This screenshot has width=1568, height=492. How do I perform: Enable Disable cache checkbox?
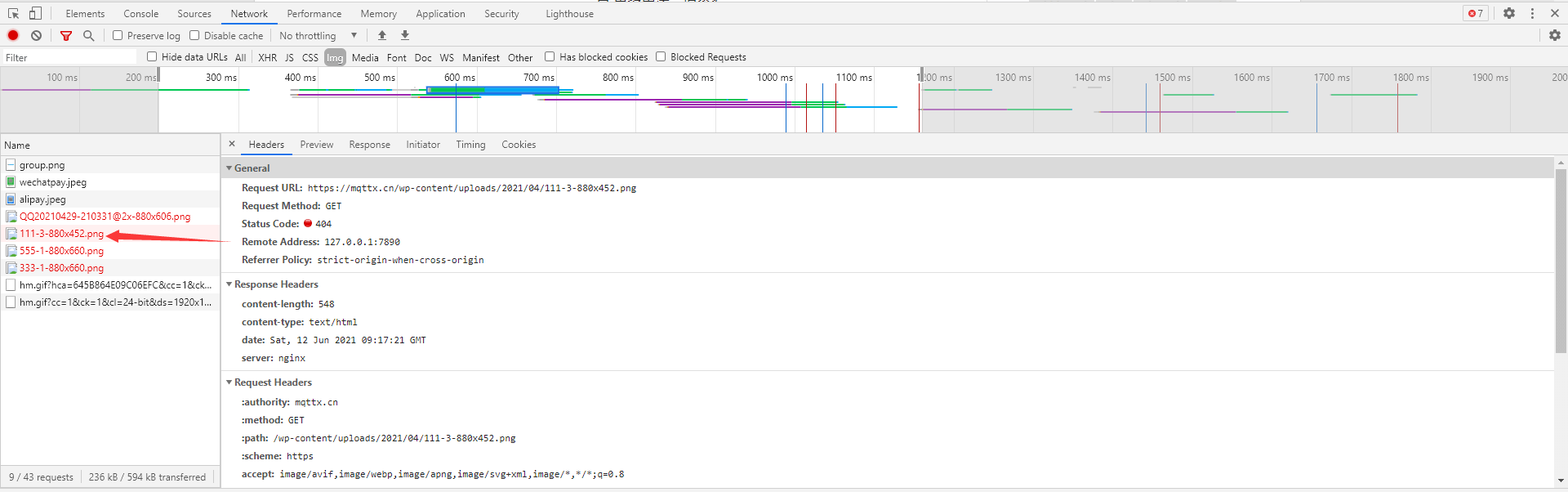pyautogui.click(x=194, y=35)
